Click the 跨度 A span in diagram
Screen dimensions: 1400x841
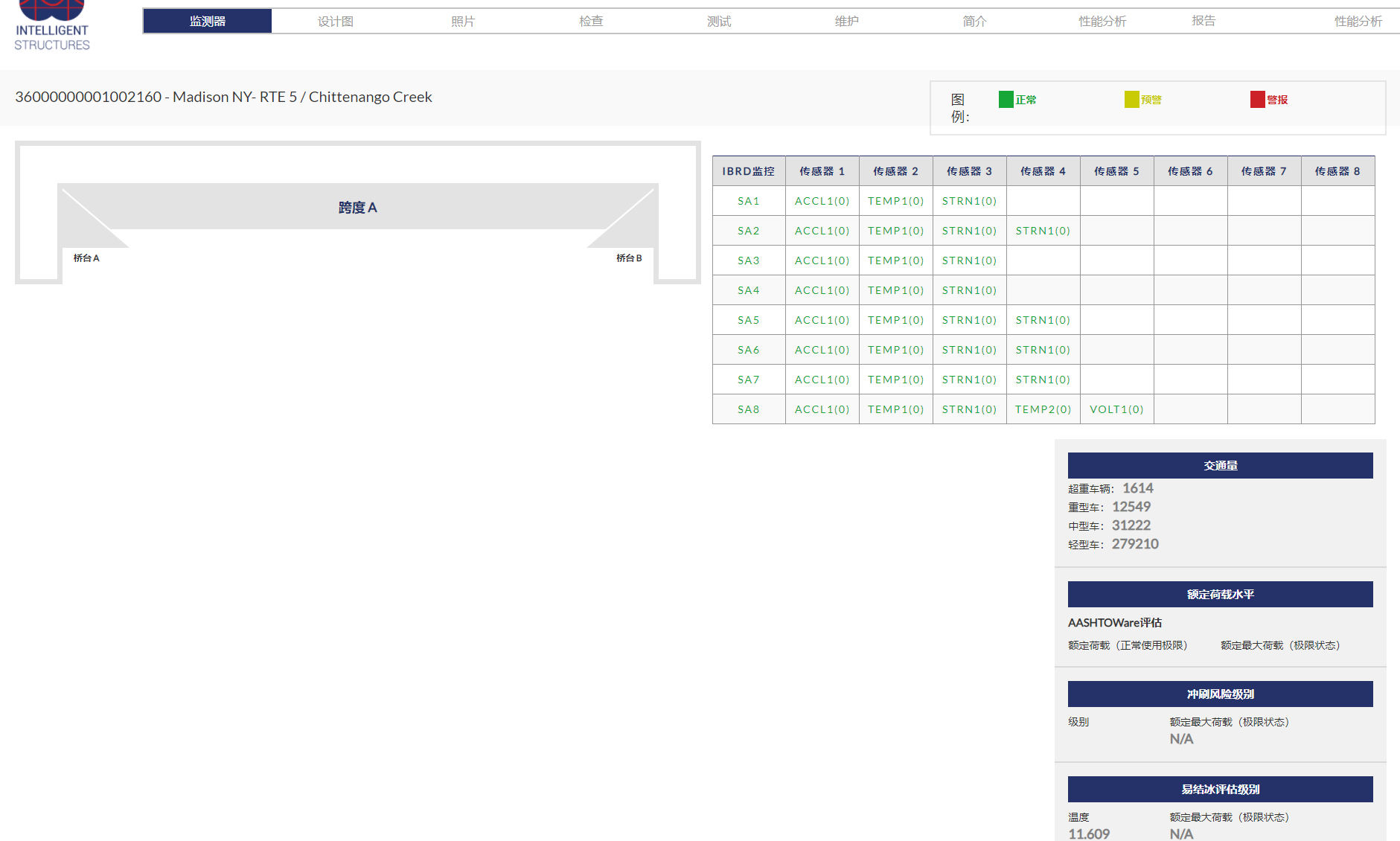[x=357, y=208]
